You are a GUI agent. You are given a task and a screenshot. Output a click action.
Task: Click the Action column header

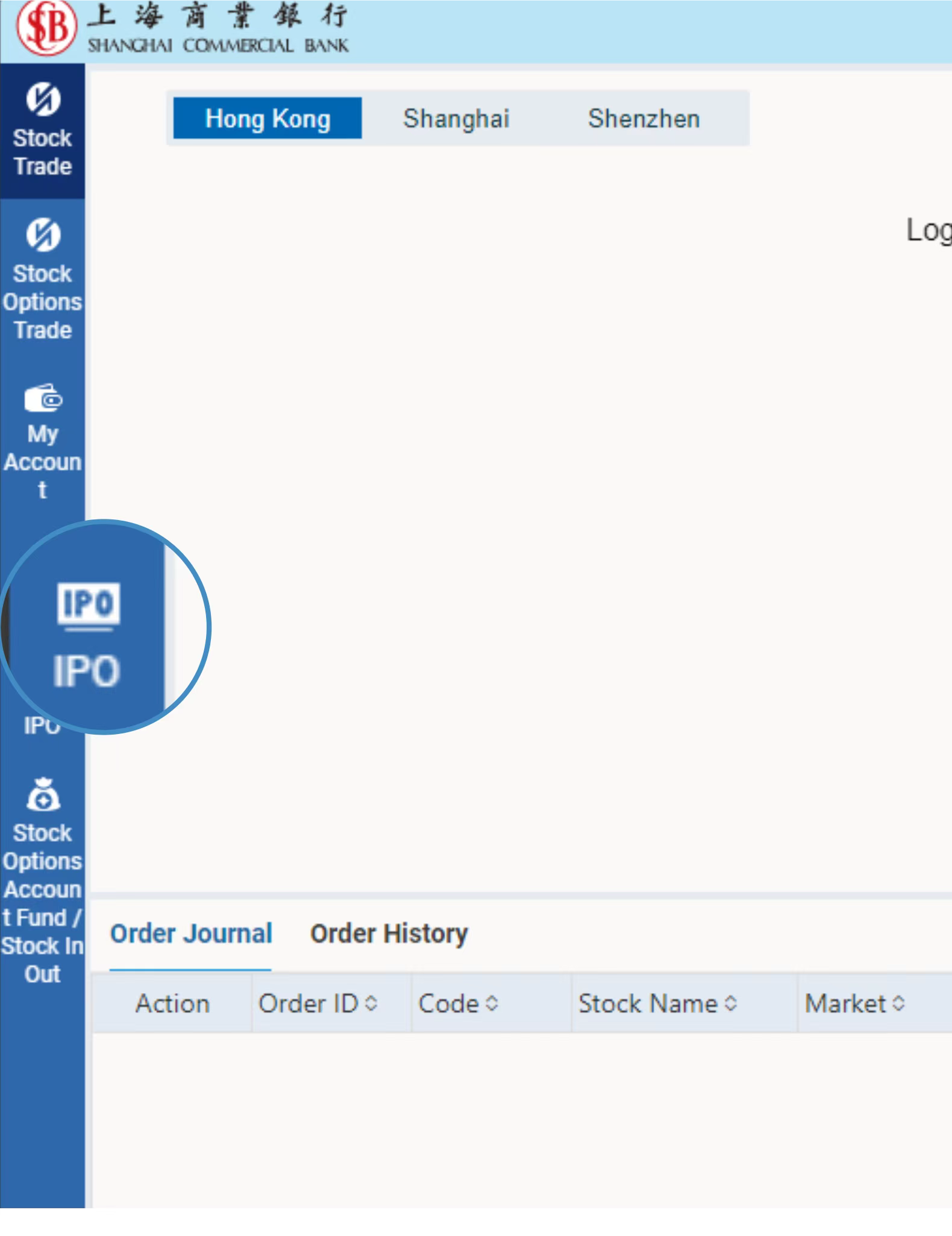tap(172, 1003)
